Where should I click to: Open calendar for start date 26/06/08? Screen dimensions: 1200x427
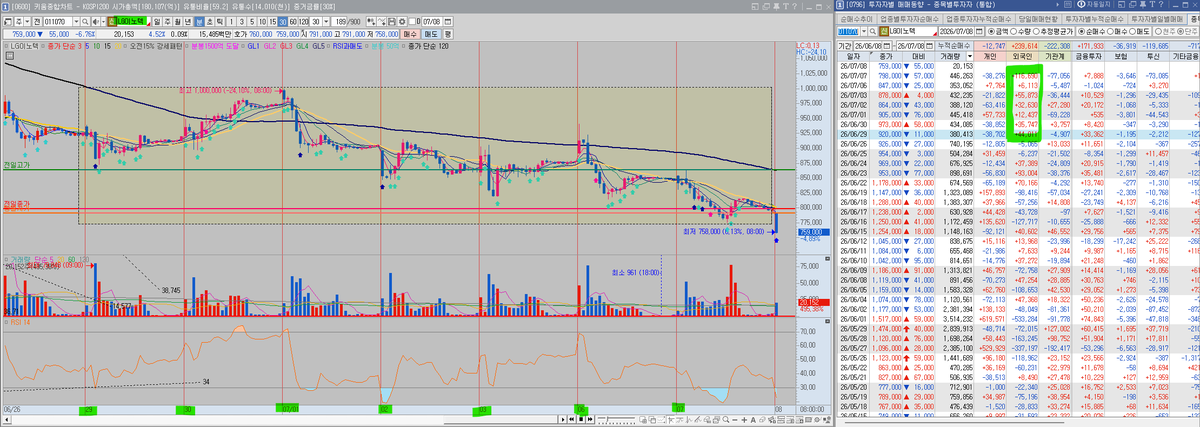[887, 46]
